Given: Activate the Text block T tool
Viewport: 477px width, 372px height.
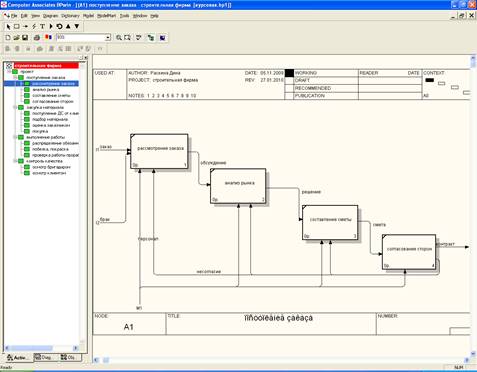Looking at the screenshot, I should coord(42,26).
